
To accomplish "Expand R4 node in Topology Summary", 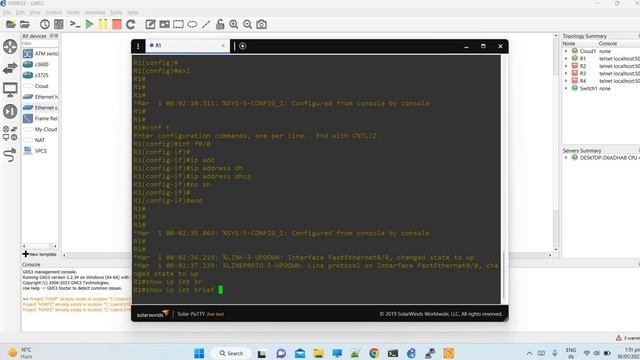I will [x=566, y=81].
